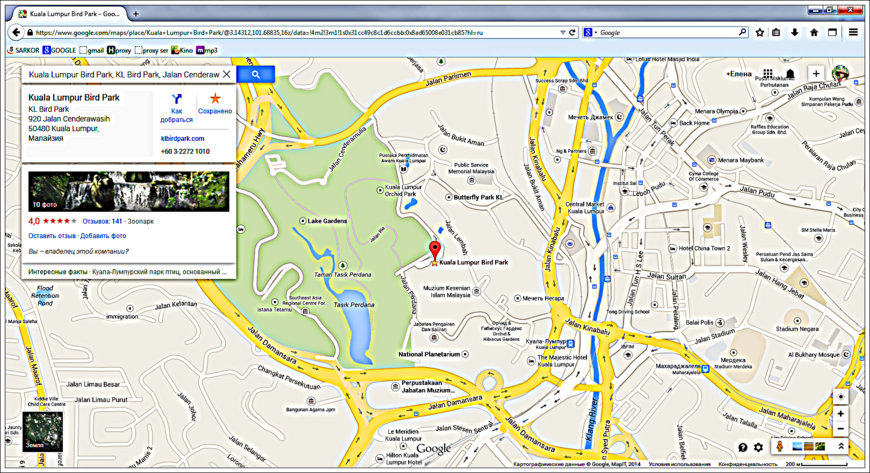Expand imagery strip with double chevron

pos(841,446)
